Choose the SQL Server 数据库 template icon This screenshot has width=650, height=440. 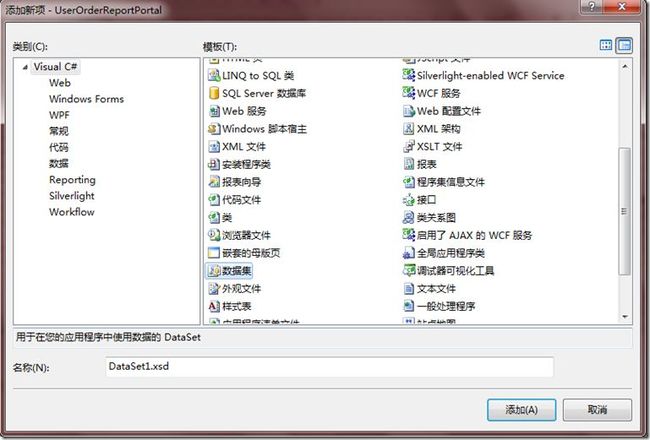pyautogui.click(x=214, y=93)
